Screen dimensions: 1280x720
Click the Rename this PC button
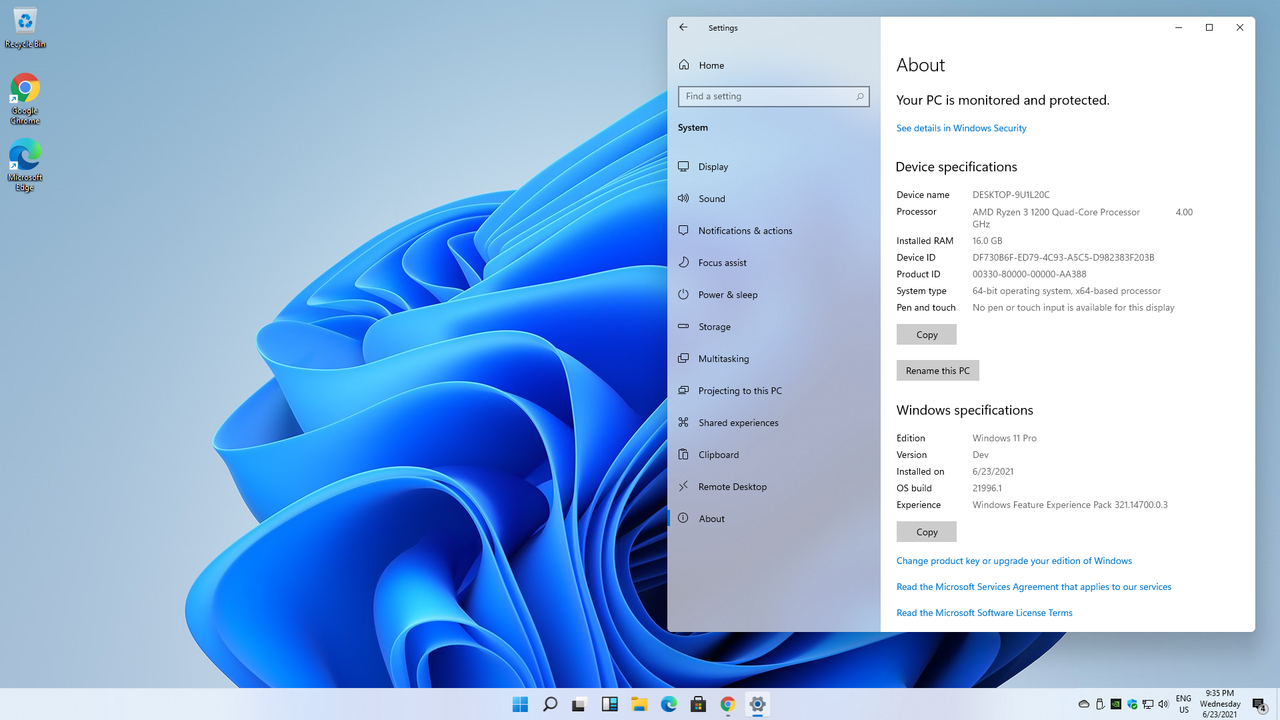(938, 371)
